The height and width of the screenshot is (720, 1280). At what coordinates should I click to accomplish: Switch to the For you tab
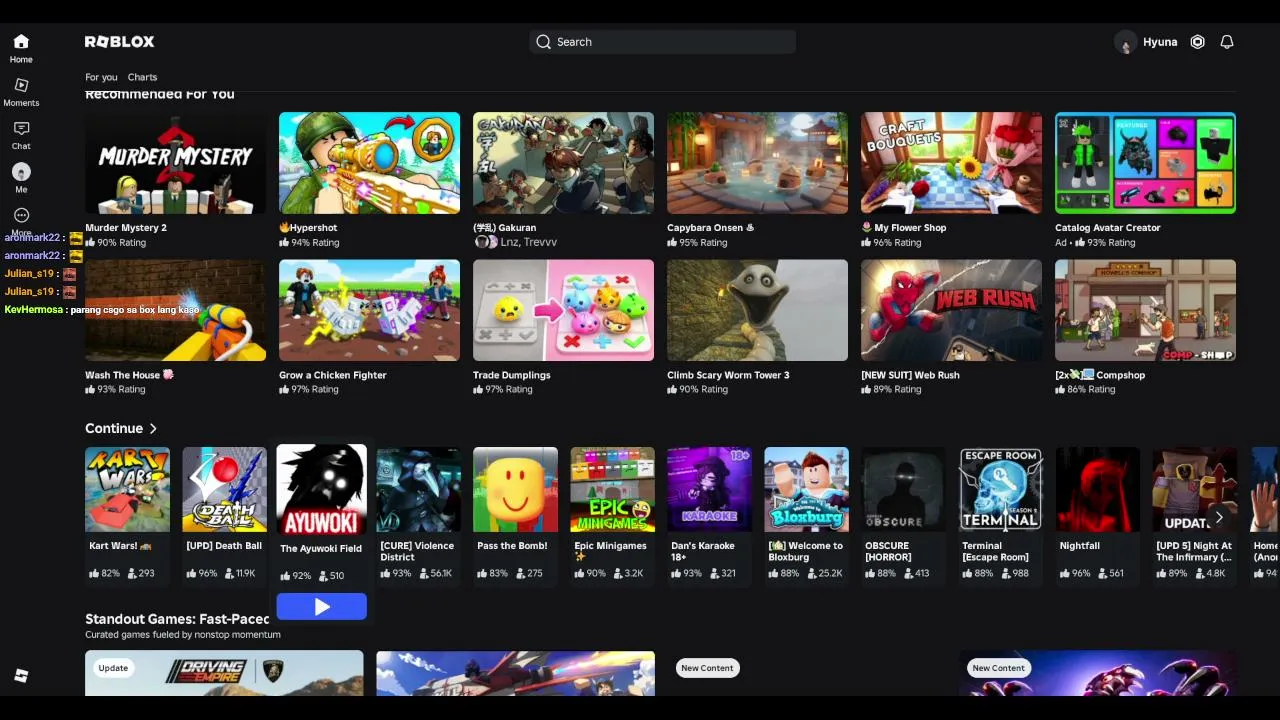pos(101,77)
